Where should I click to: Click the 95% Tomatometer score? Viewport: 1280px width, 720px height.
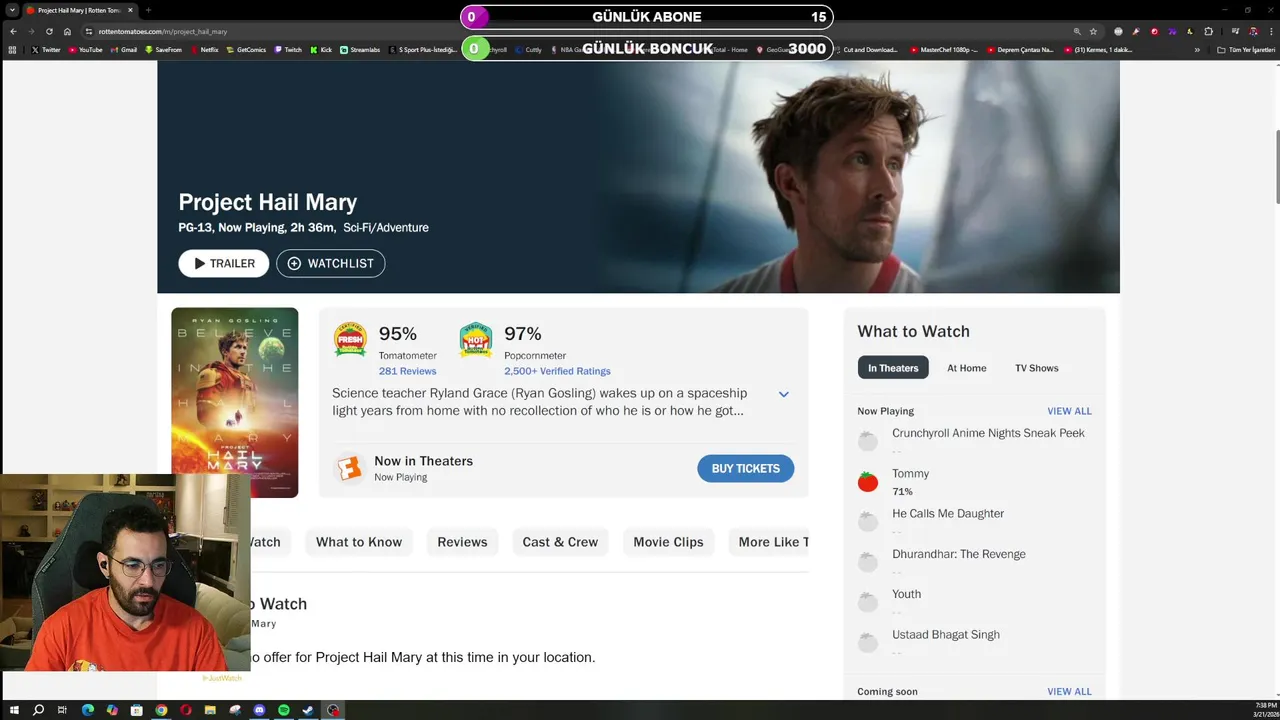[397, 334]
